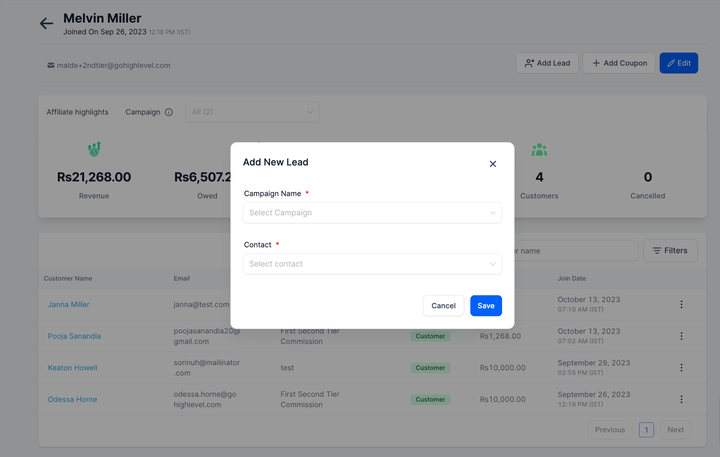
Task: Click the Add Lead button
Action: pyautogui.click(x=547, y=63)
